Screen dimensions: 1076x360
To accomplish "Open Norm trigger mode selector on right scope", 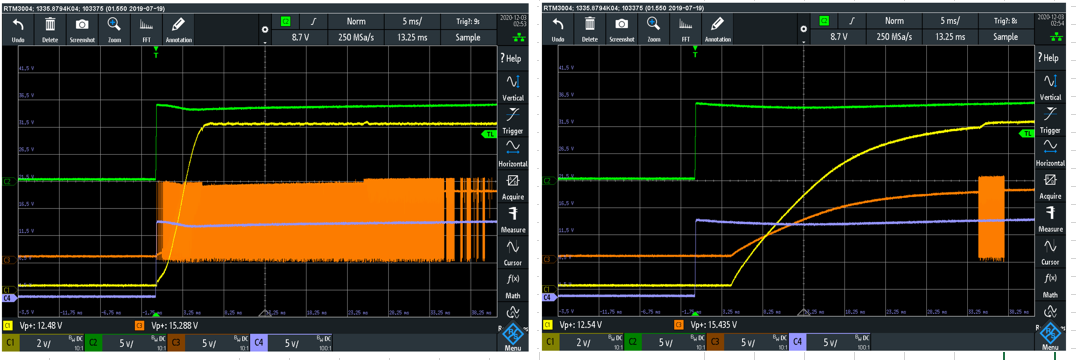I will coord(895,21).
